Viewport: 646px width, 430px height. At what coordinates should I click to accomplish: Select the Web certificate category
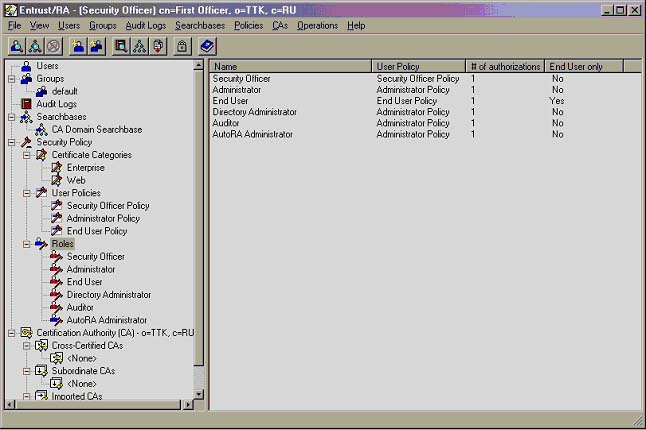click(x=76, y=180)
